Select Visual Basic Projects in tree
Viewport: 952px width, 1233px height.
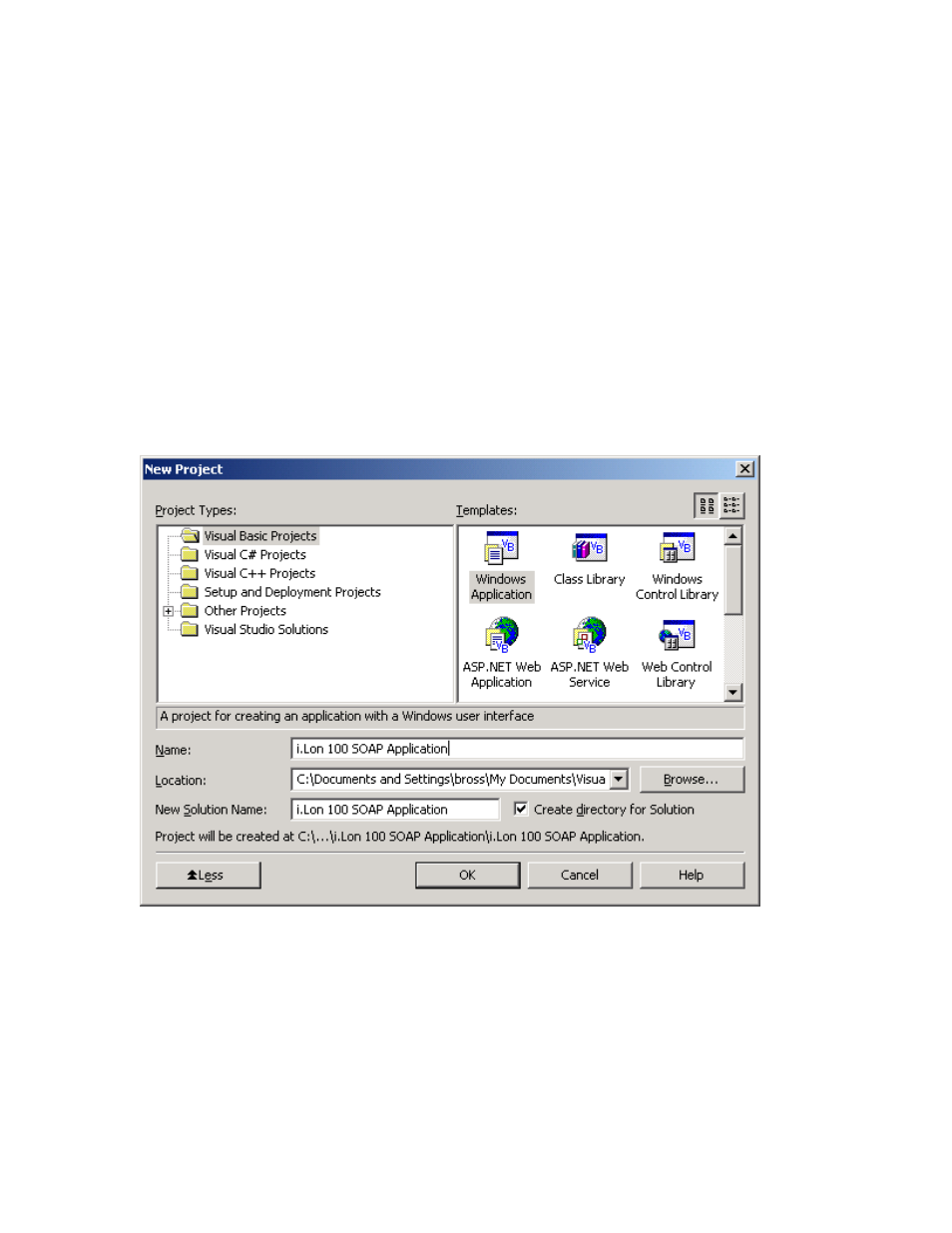tap(260, 536)
